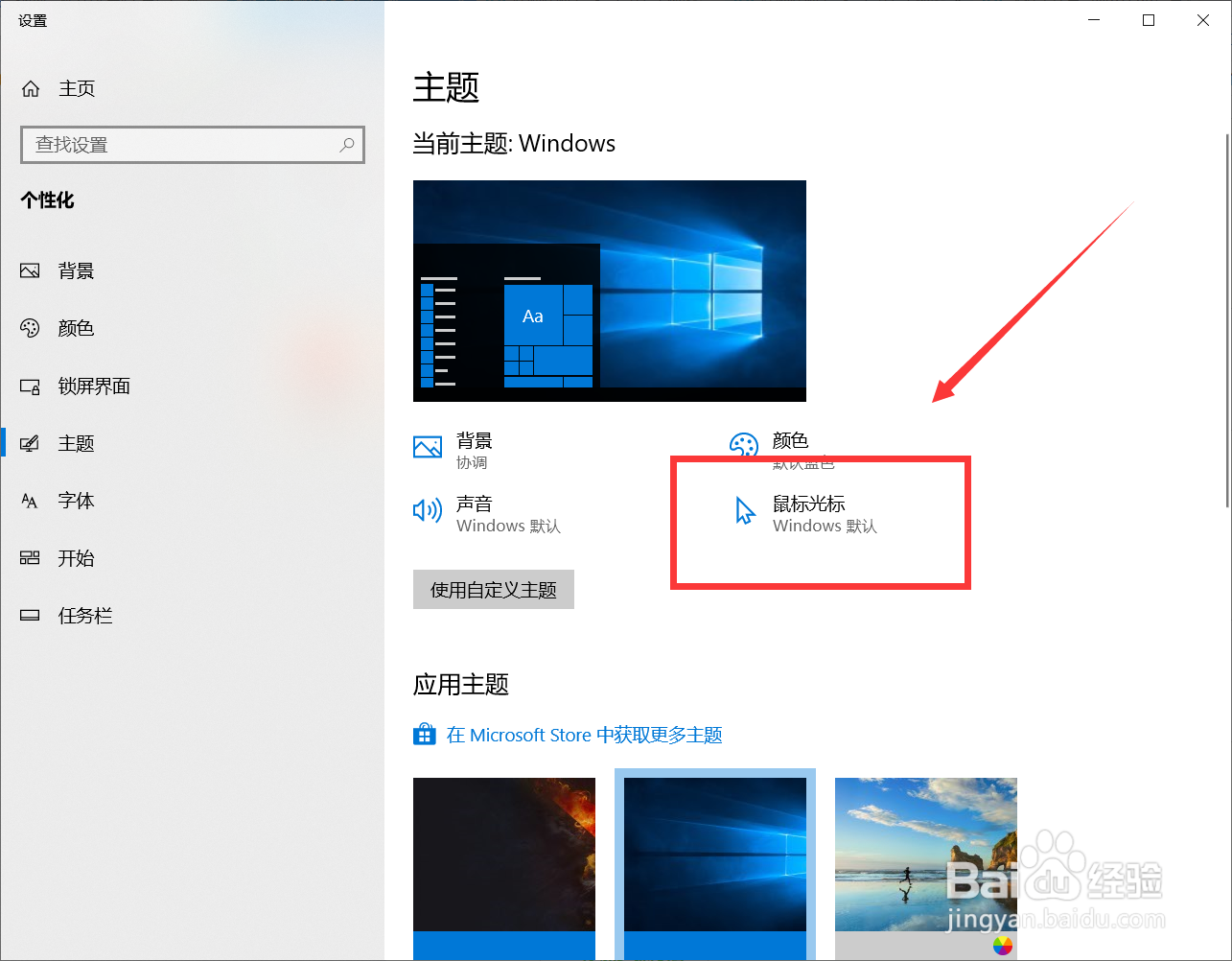This screenshot has height=961, width=1232.
Task: Focus the 查找设置 search field
Action: [193, 145]
